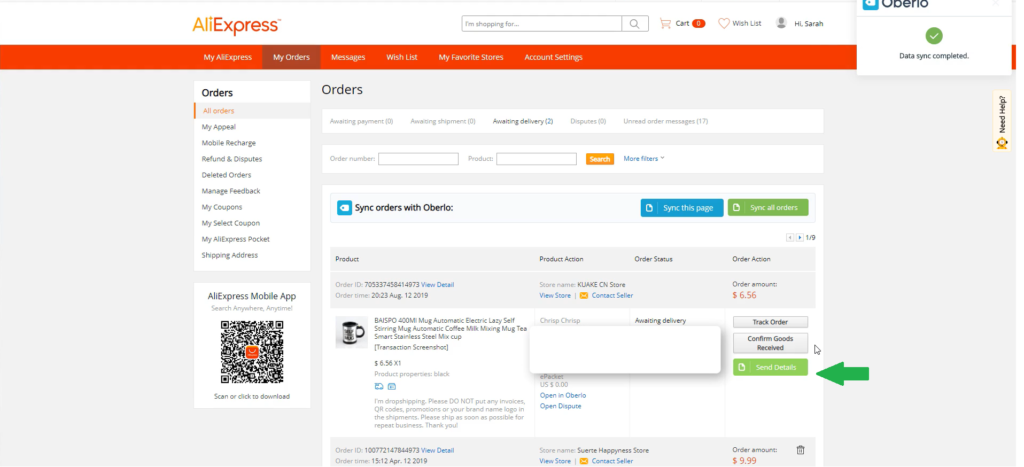The height and width of the screenshot is (467, 1024).
Task: Click Hi, Sarah account text
Action: coord(808,24)
